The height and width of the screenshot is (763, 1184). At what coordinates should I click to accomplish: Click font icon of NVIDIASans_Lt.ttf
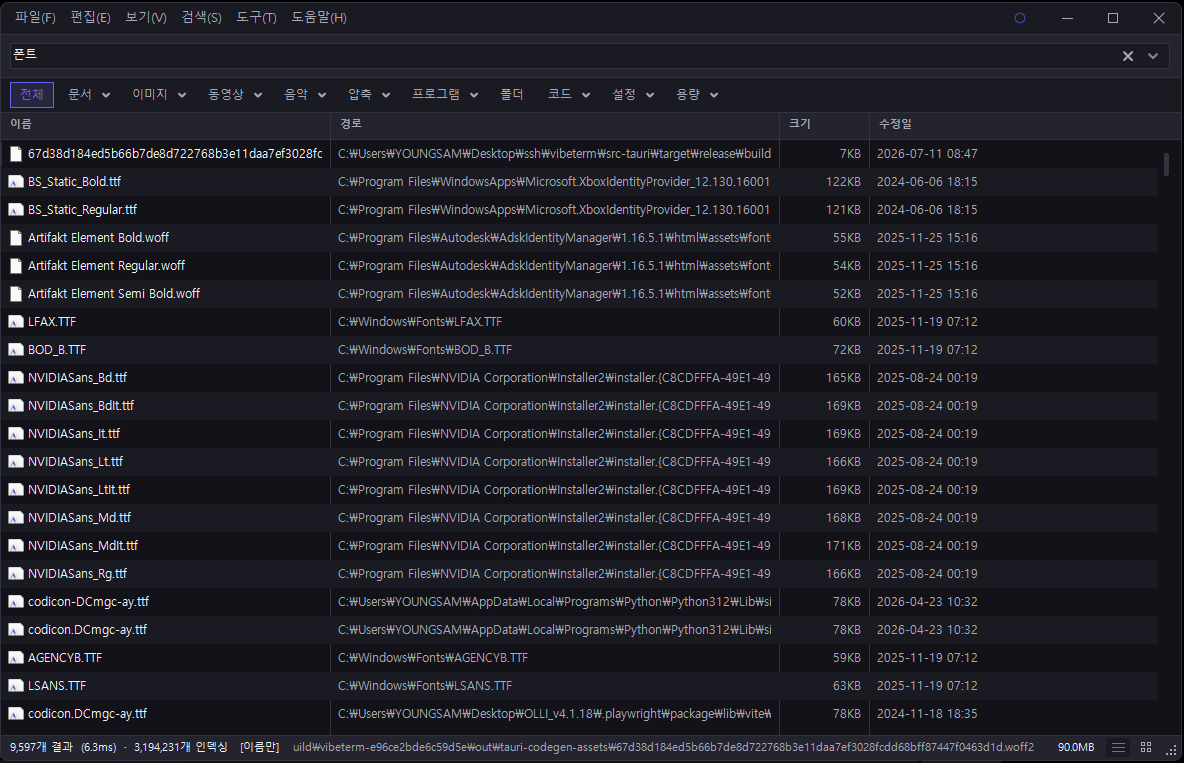coord(15,462)
